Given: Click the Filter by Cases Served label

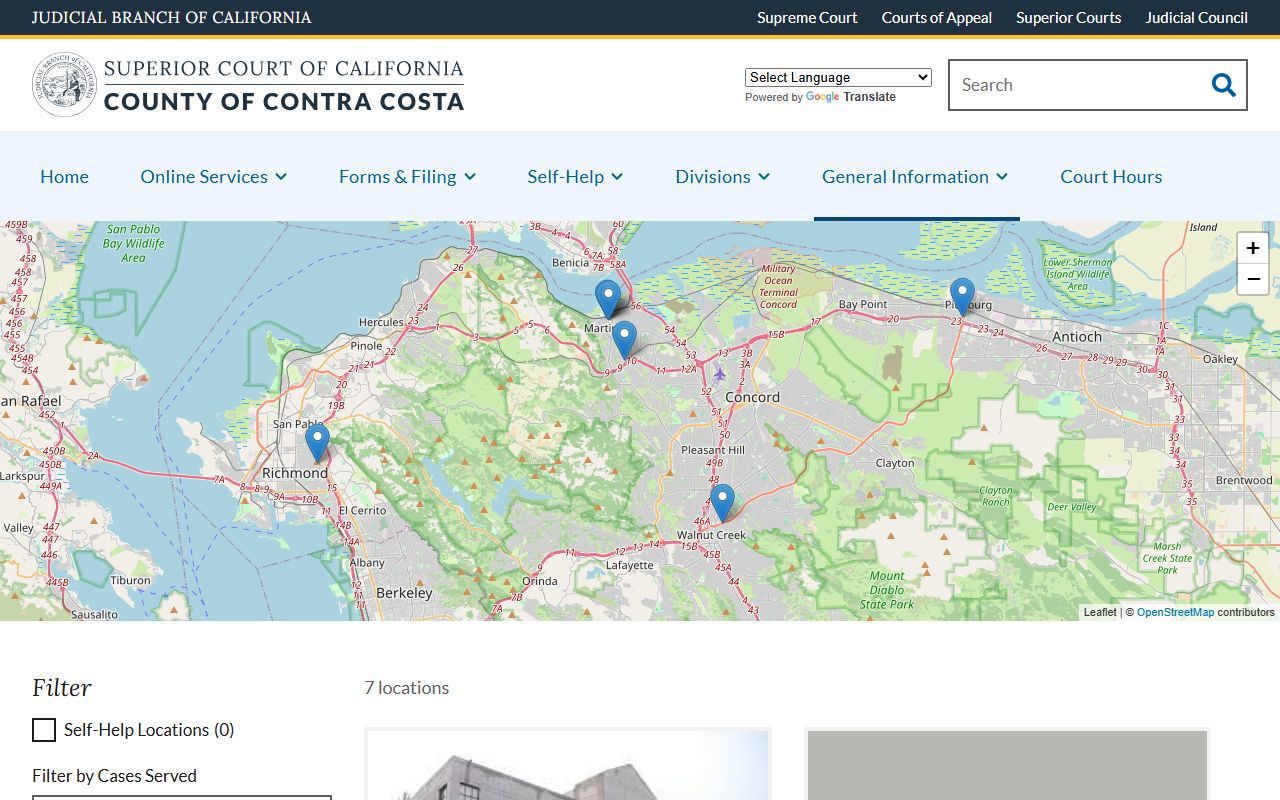Looking at the screenshot, I should tap(114, 776).
